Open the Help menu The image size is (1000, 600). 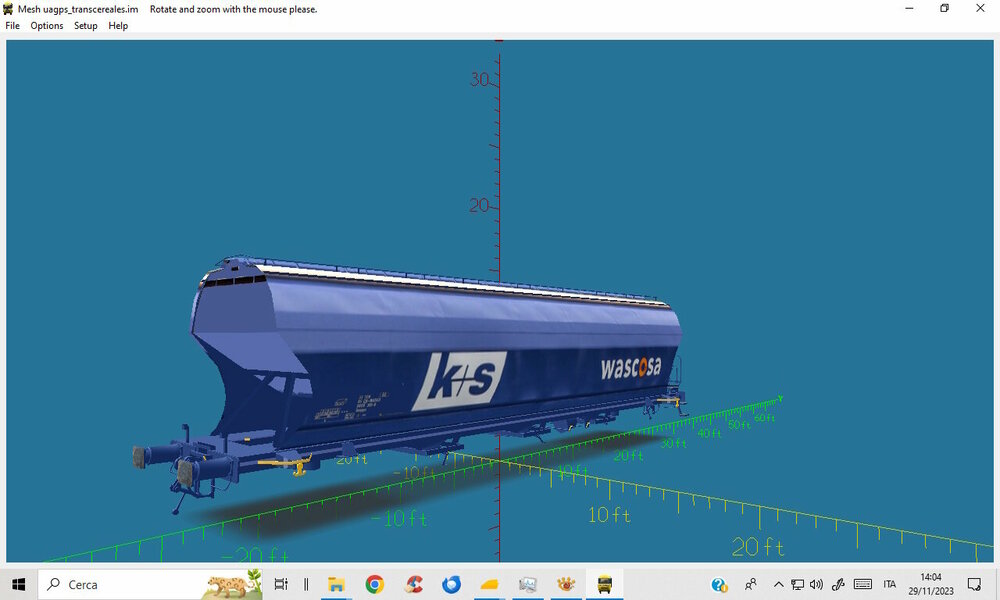click(118, 26)
